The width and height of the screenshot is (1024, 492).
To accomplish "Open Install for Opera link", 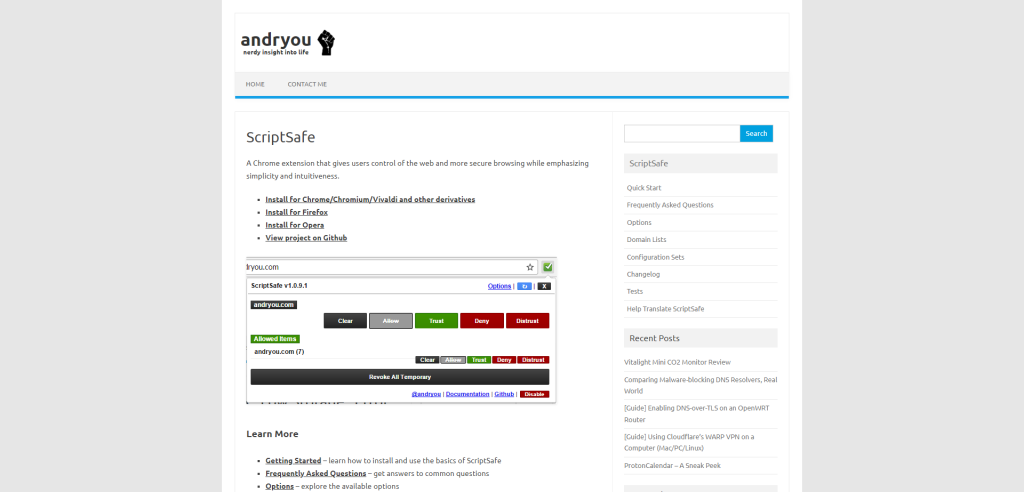I will tap(295, 225).
